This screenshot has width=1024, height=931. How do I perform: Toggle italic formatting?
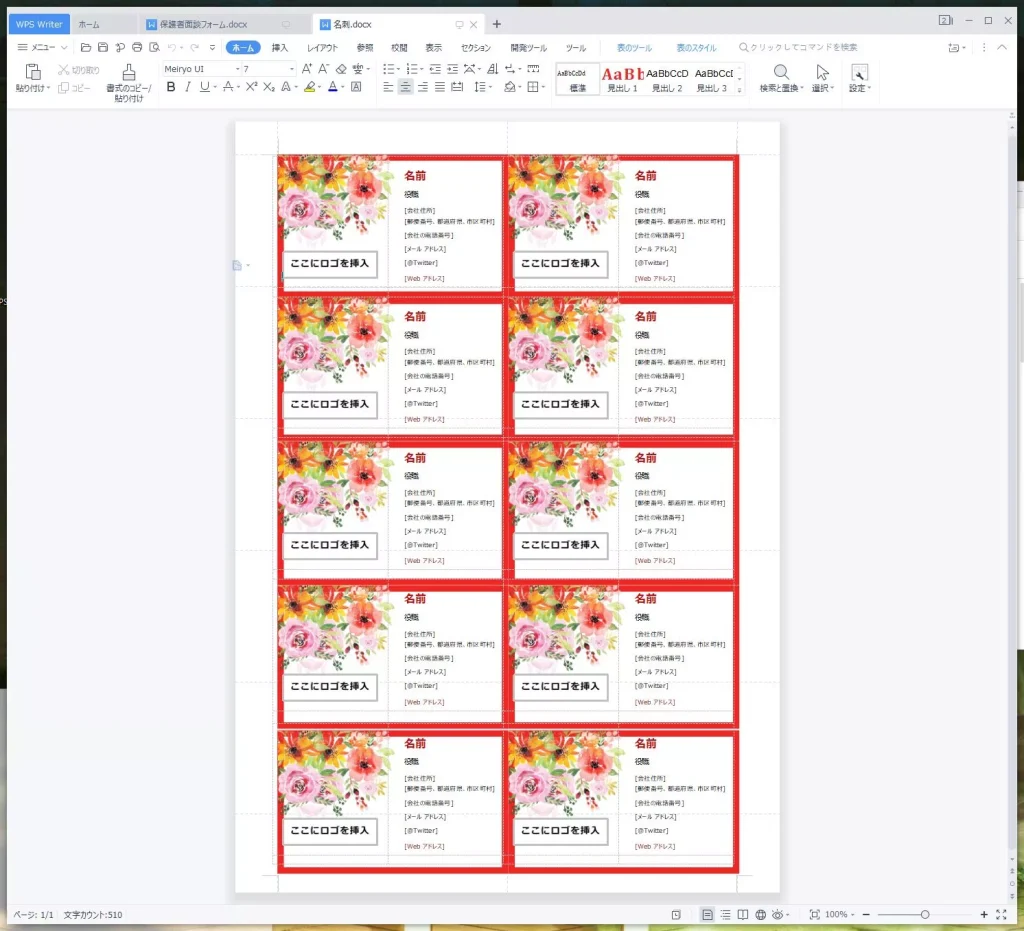click(187, 87)
